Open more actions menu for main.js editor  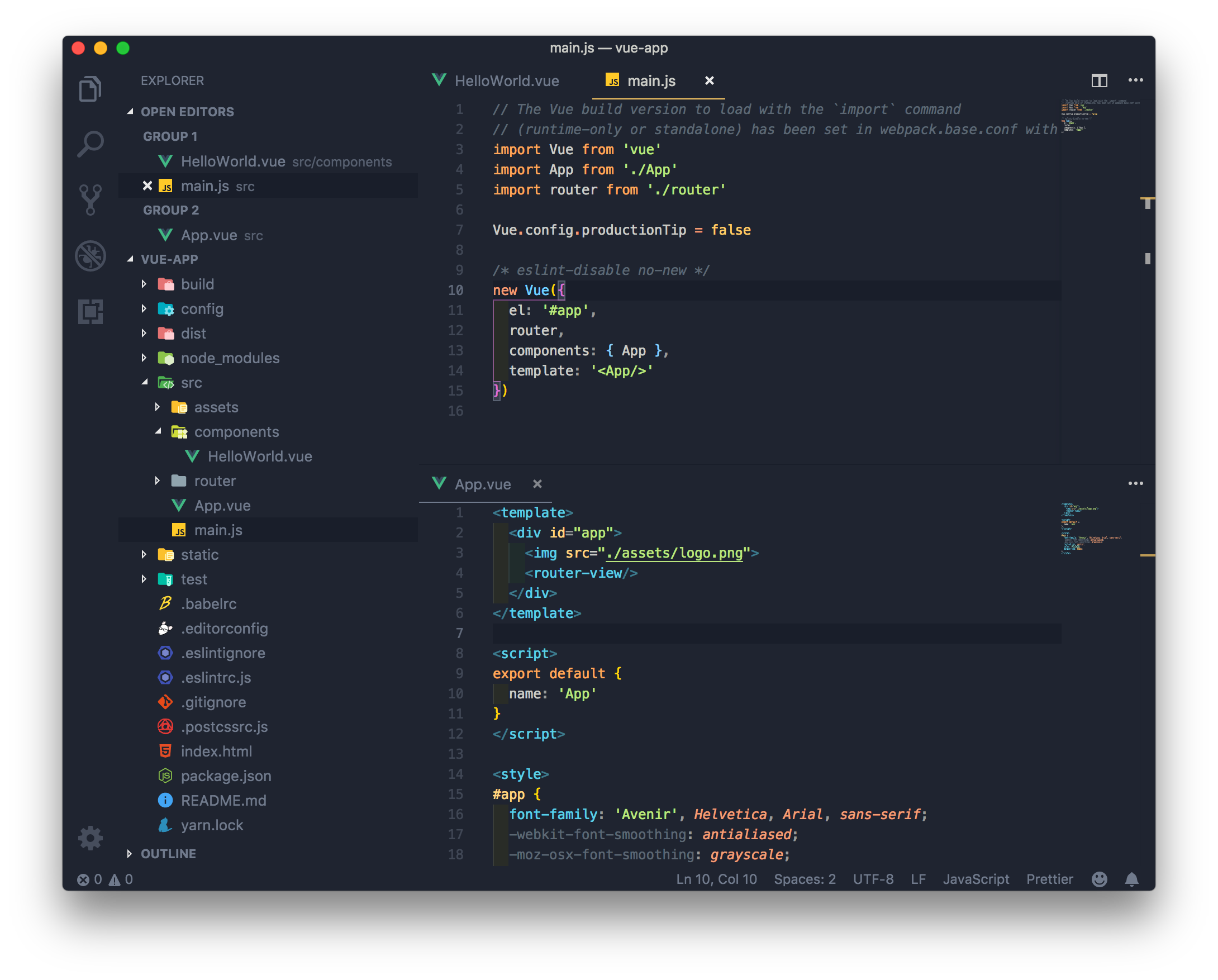1135,80
